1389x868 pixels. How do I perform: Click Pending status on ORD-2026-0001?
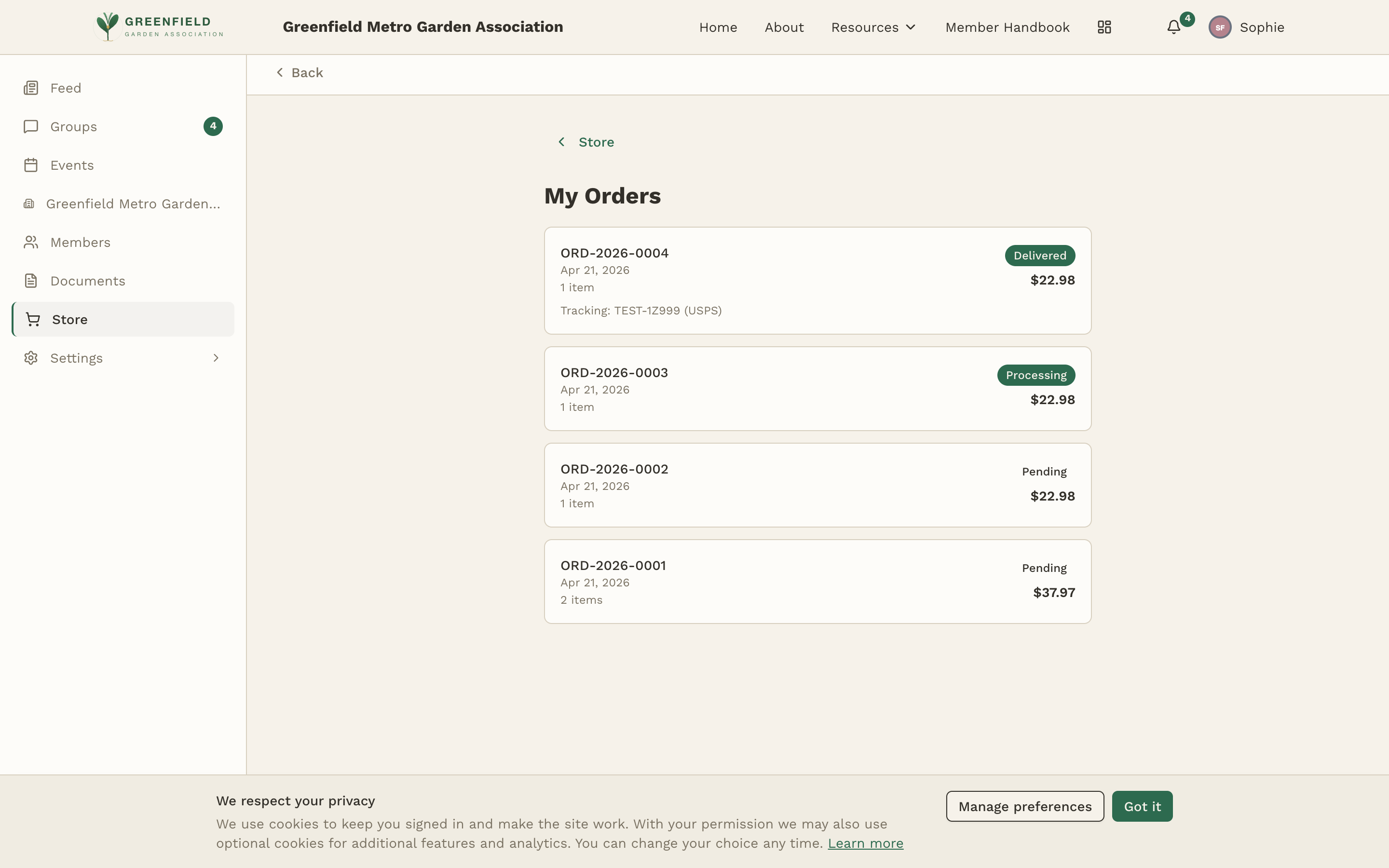[1044, 568]
